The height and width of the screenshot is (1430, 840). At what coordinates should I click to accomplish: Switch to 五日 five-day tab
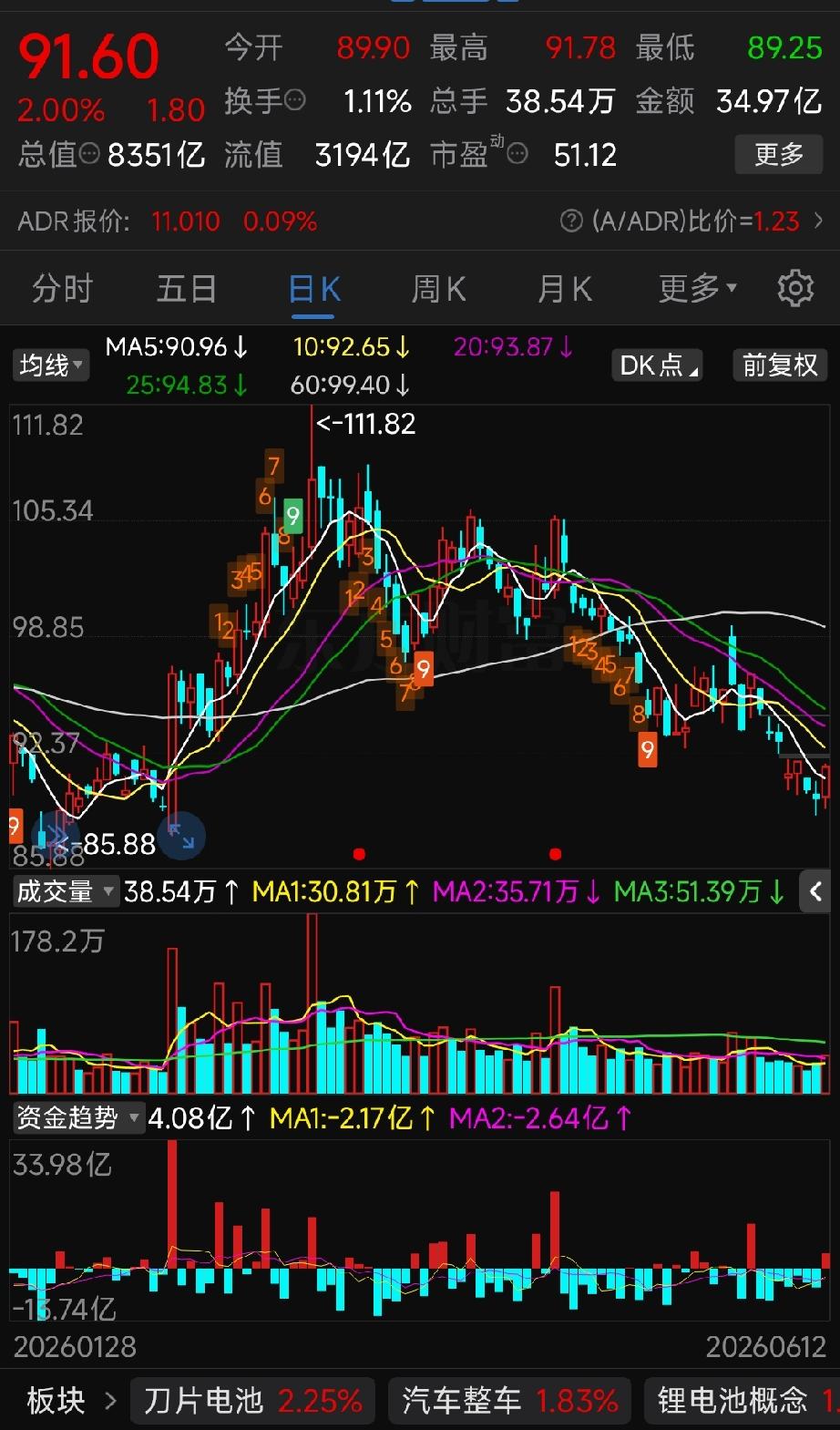pyautogui.click(x=186, y=289)
